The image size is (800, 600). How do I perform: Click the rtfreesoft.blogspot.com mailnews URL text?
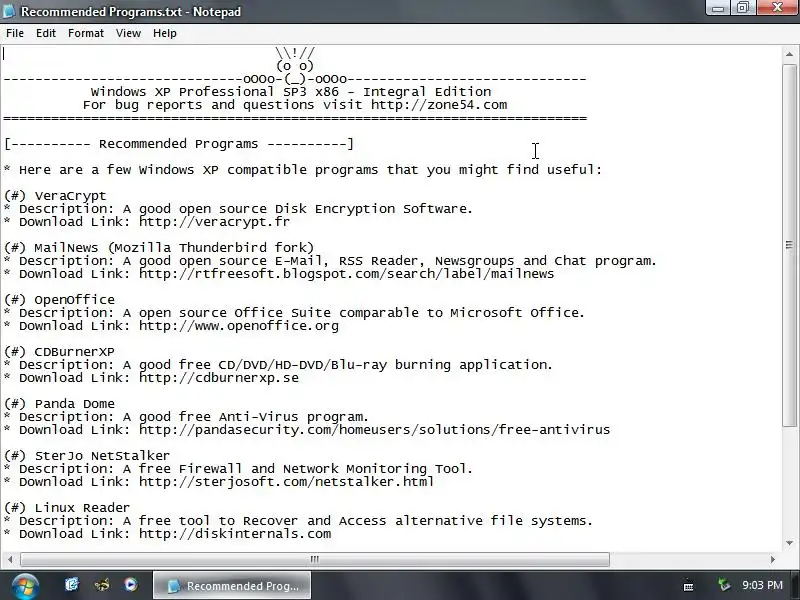(x=346, y=274)
